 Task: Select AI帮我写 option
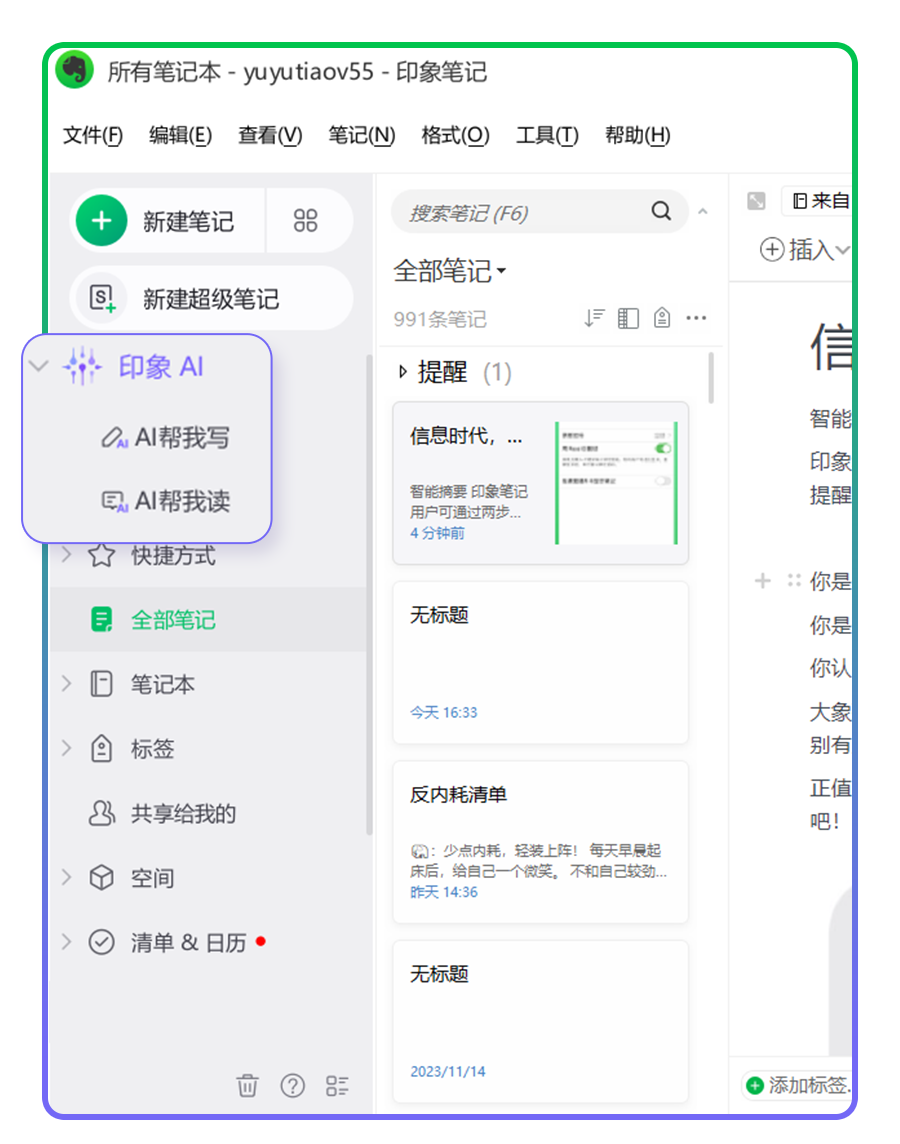click(x=166, y=437)
